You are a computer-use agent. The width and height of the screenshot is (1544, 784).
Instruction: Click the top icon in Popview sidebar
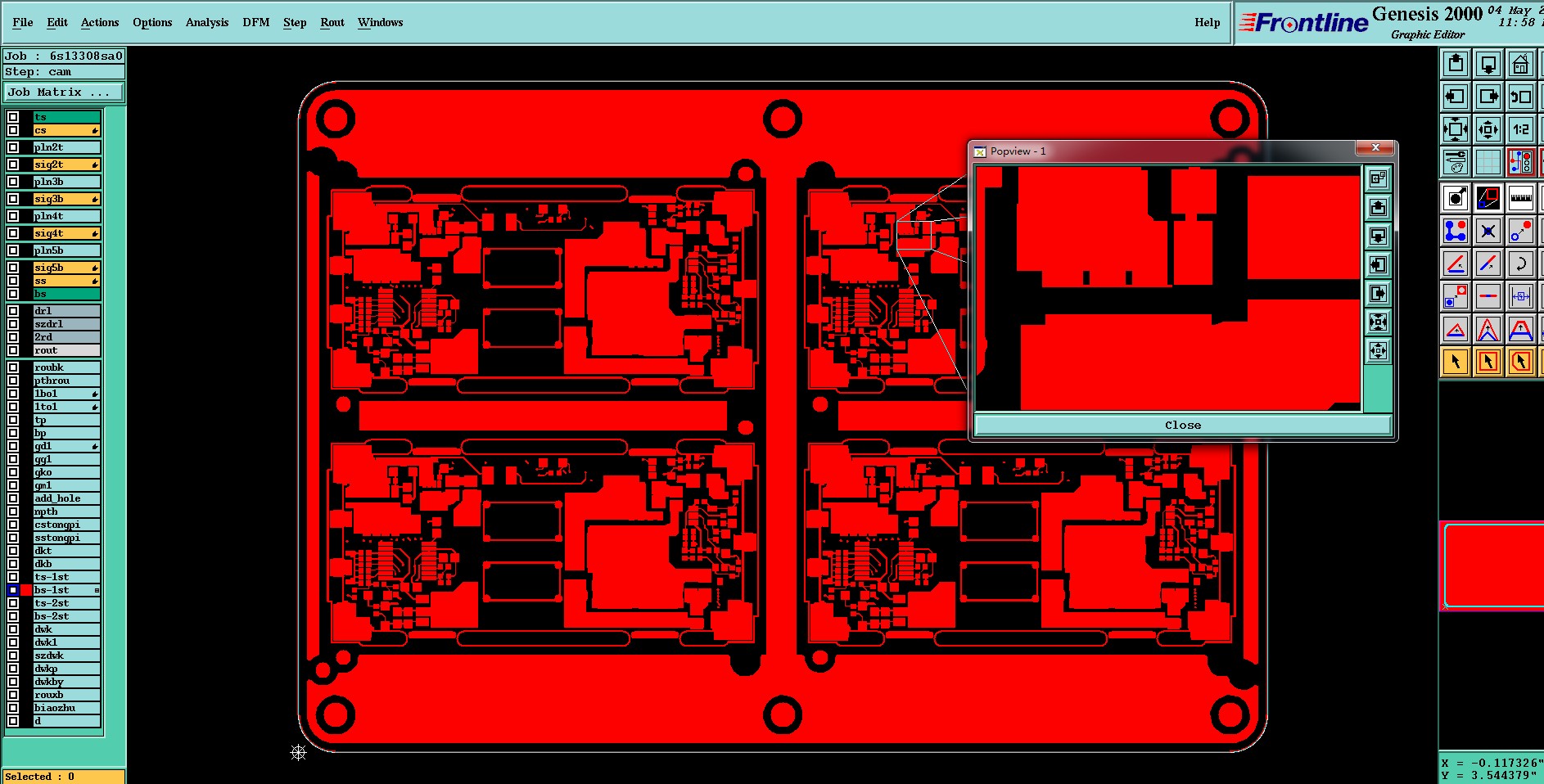pyautogui.click(x=1378, y=178)
